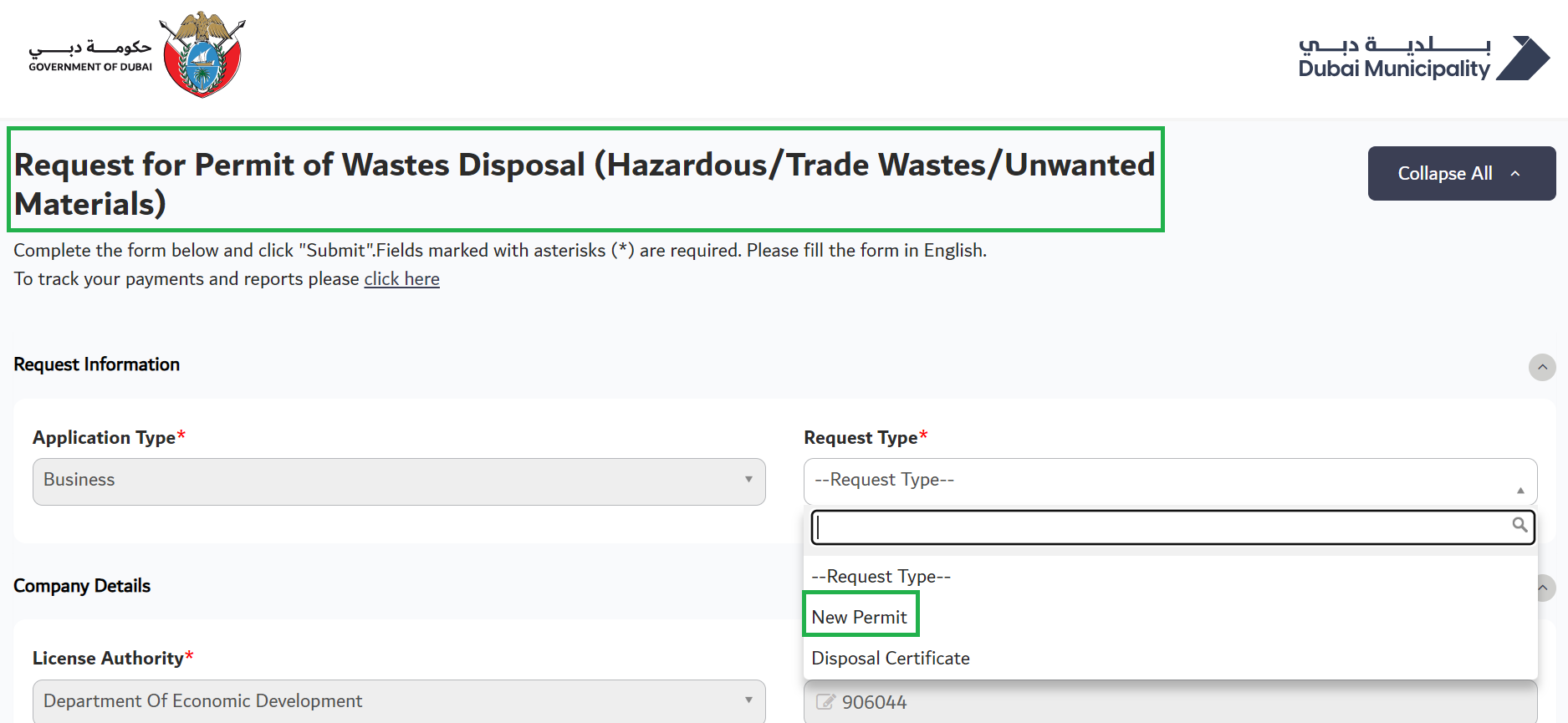Select New Permit from the request type list
The width and height of the screenshot is (1568, 723).
860,616
